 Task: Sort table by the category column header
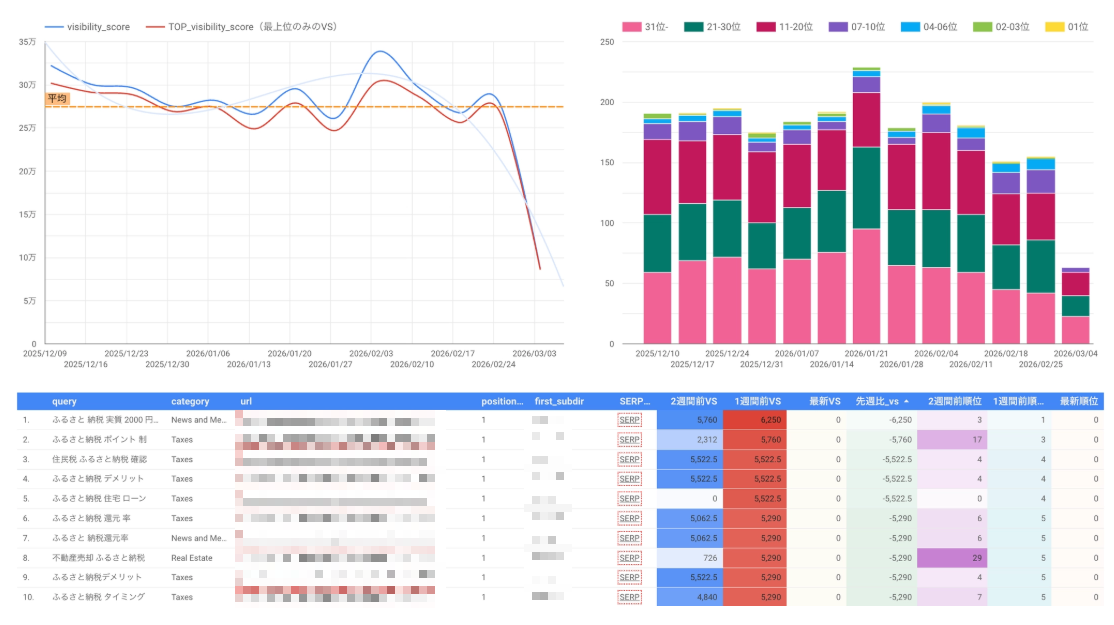pyautogui.click(x=190, y=401)
